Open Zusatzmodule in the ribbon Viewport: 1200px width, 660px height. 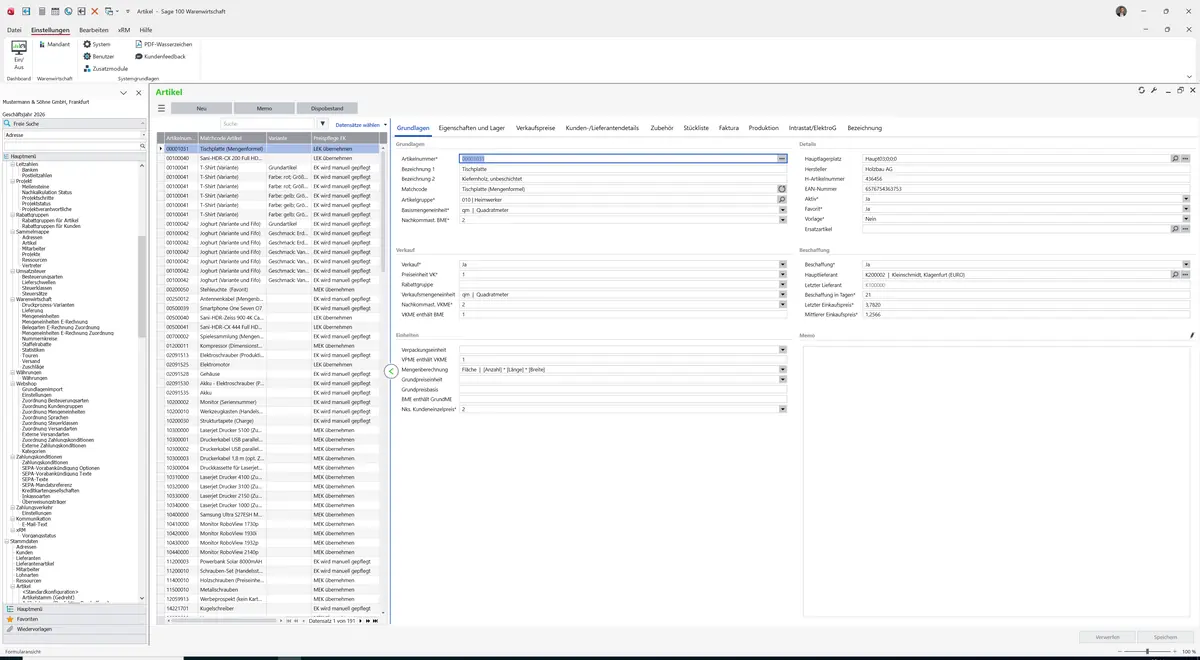pyautogui.click(x=105, y=69)
